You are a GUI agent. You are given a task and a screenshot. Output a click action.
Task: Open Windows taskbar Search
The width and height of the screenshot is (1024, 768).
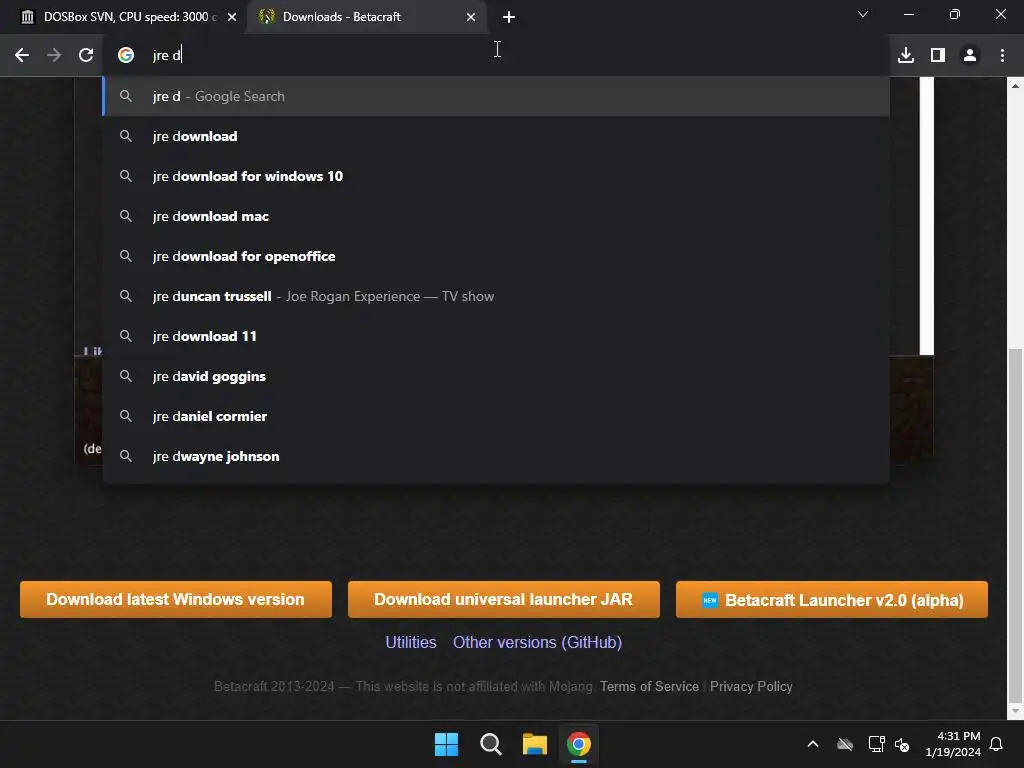(x=490, y=744)
